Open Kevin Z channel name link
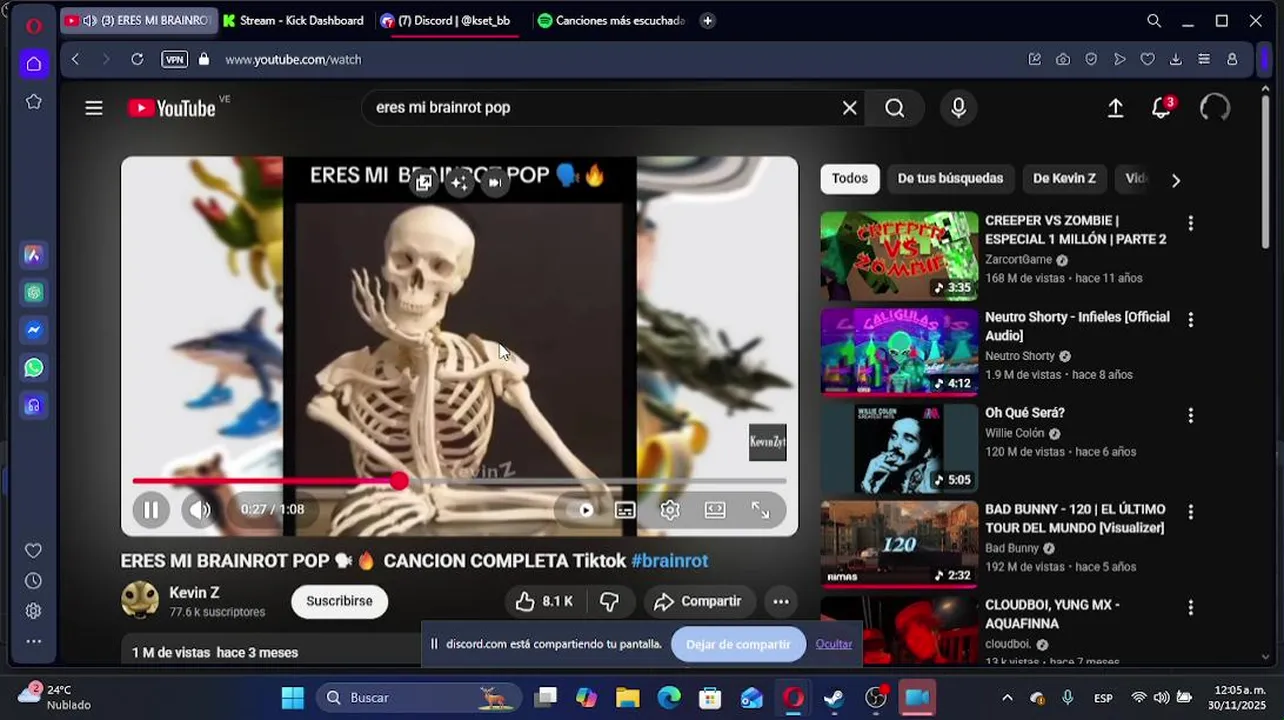Viewport: 1284px width, 720px height. coord(194,592)
